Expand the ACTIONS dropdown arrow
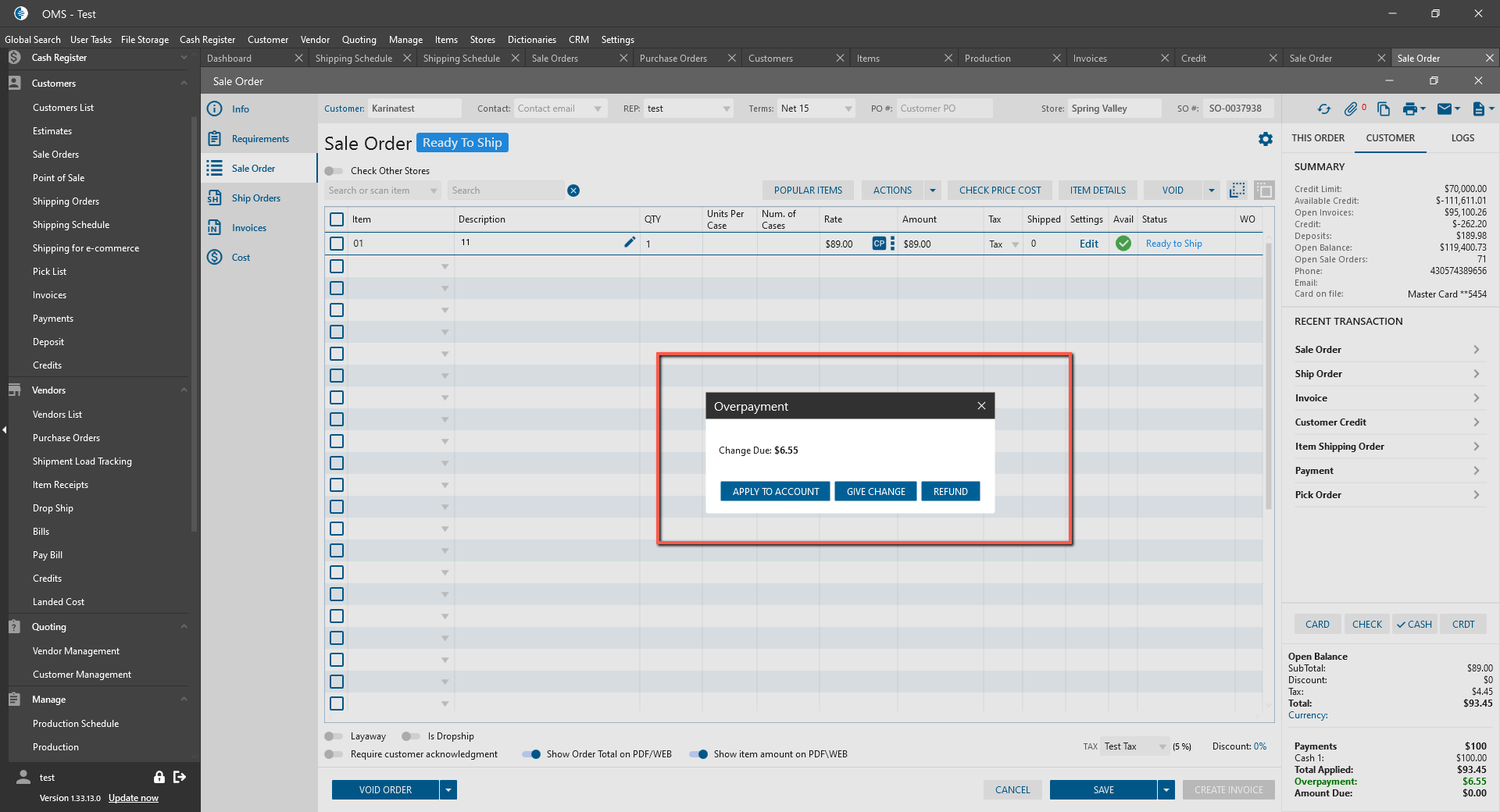Screen dimensions: 1500x812 pyautogui.click(x=932, y=191)
